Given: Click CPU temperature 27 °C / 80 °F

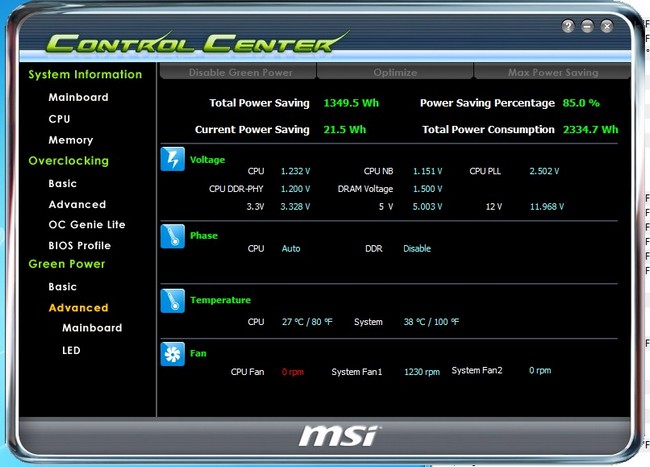Looking at the screenshot, I should (x=307, y=322).
